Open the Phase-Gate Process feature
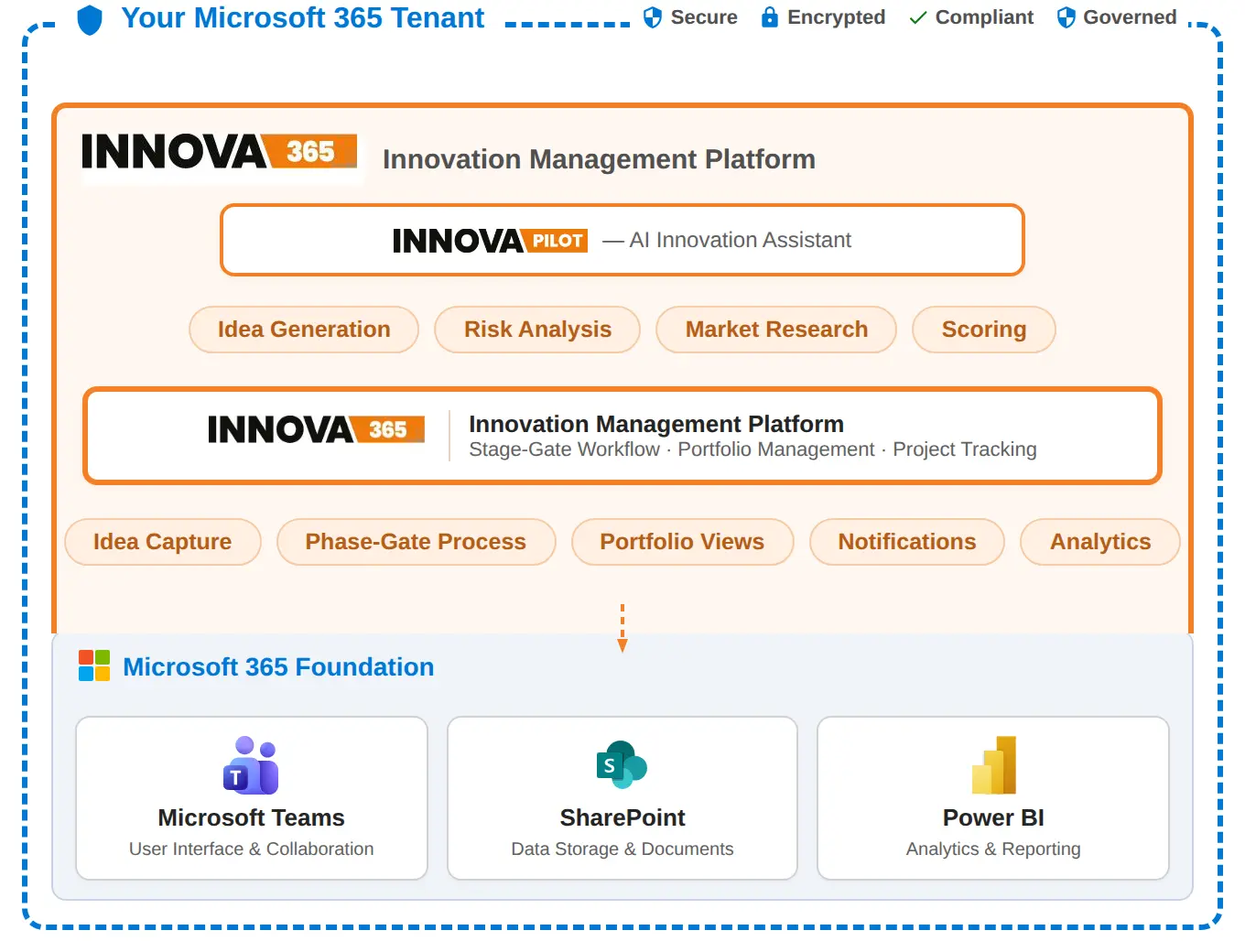1245x952 pixels. (x=416, y=542)
